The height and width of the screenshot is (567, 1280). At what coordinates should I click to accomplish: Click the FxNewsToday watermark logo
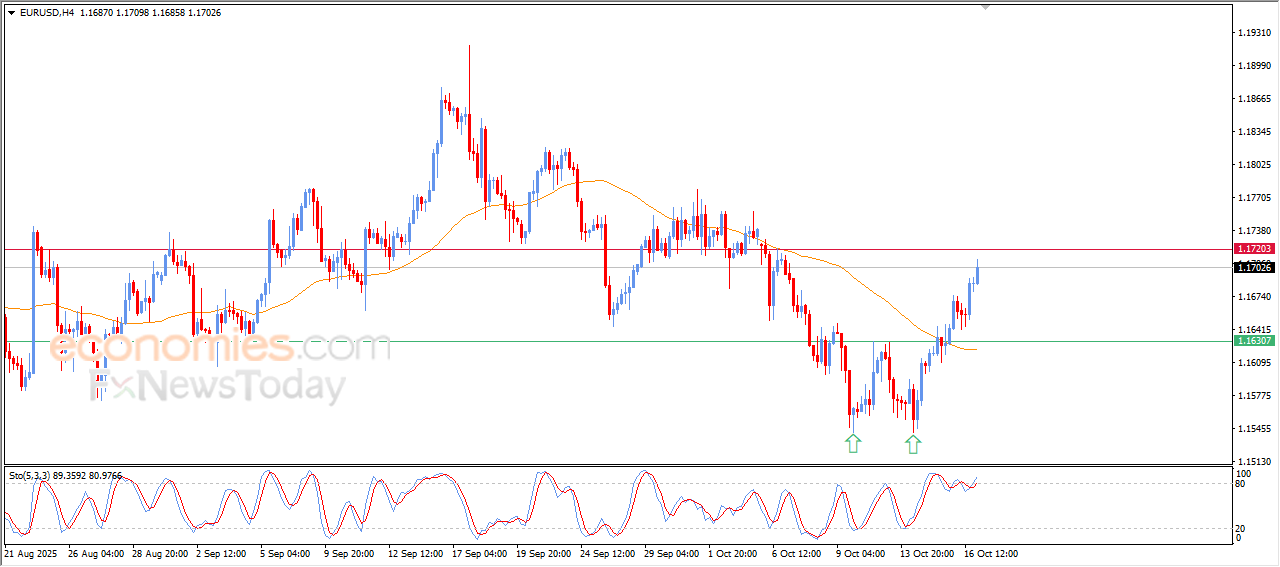220,386
